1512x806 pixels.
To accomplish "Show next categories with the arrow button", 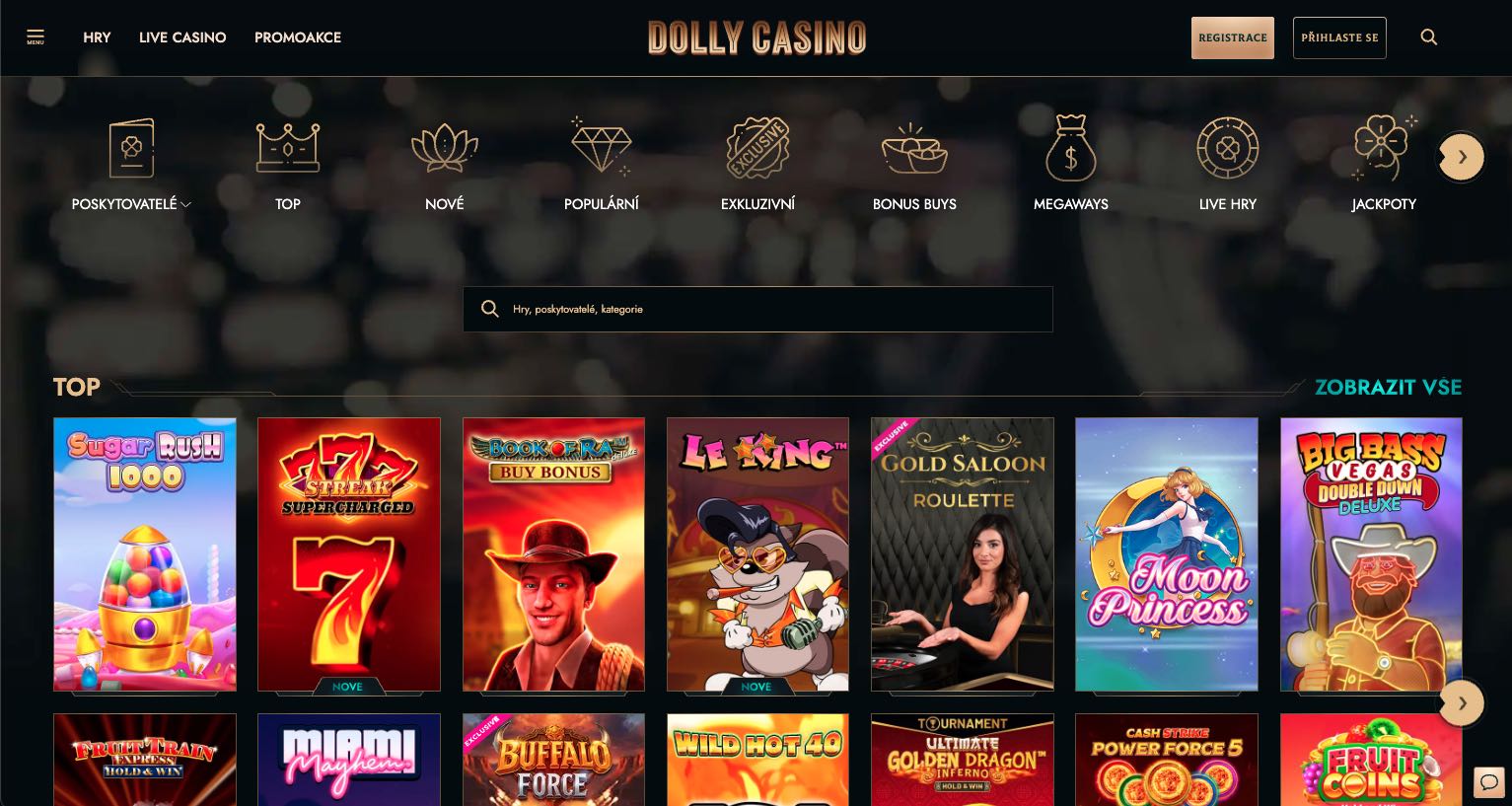I will [1462, 157].
